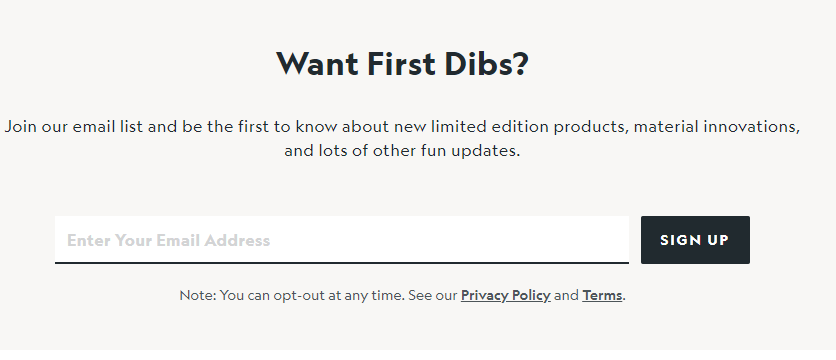Click the dark SIGN UP button beside email field

(695, 240)
